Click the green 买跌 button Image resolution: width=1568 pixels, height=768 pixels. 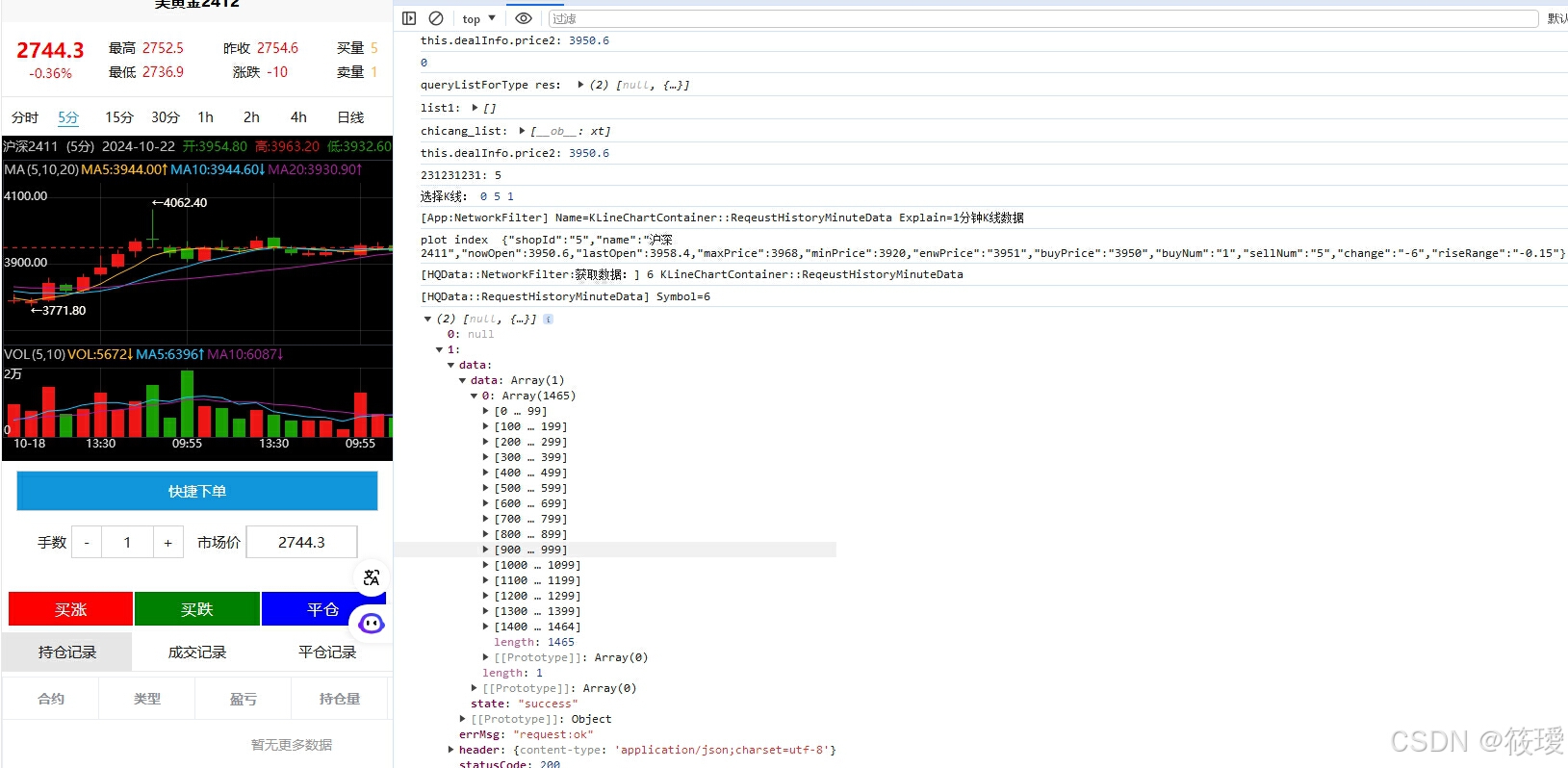[x=196, y=609]
